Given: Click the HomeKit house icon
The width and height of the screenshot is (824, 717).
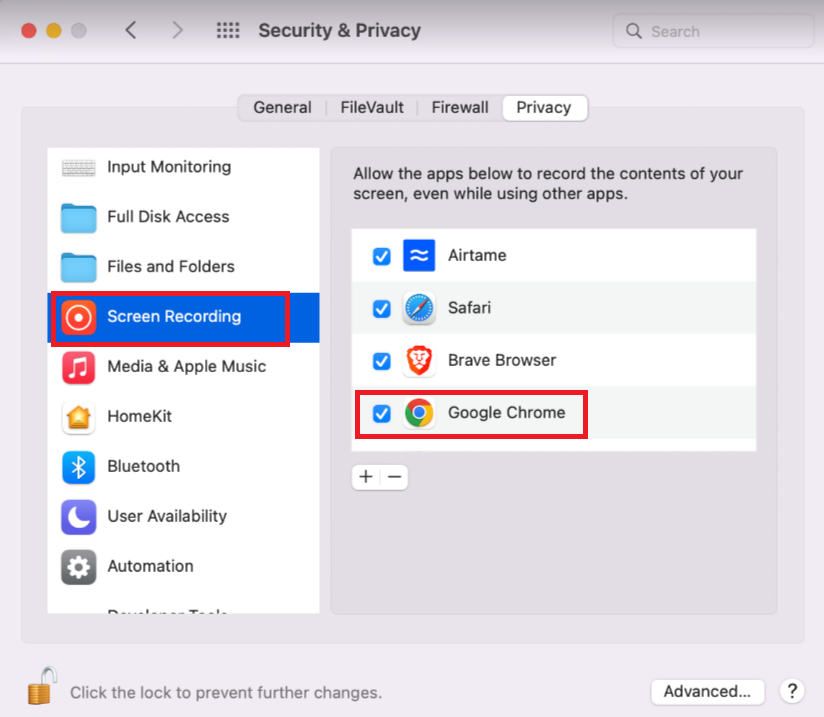Looking at the screenshot, I should coord(79,416).
